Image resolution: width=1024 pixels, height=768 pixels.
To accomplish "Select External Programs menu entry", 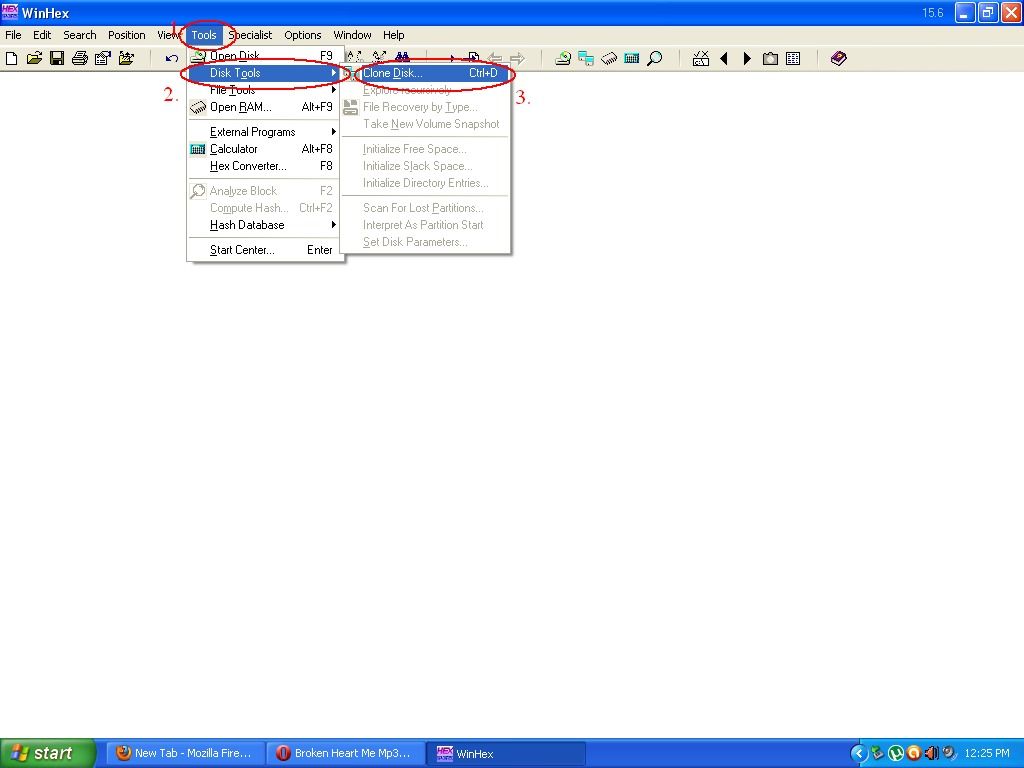I will click(x=264, y=132).
